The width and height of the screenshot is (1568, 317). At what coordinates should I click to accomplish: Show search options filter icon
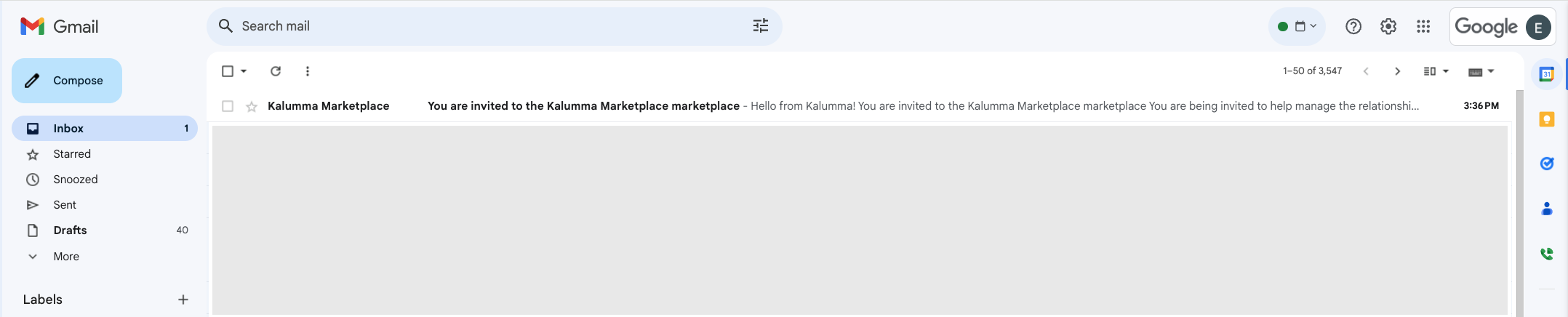click(x=761, y=26)
